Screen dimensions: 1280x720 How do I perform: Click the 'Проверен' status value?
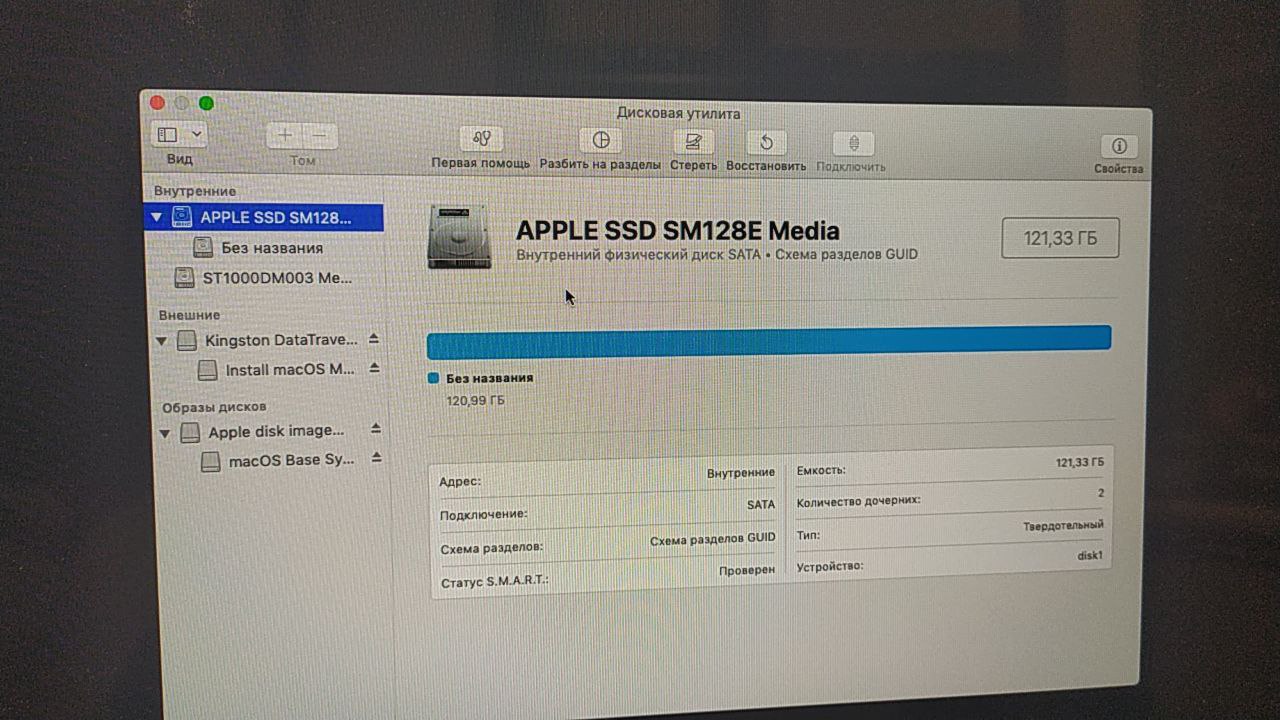(747, 570)
